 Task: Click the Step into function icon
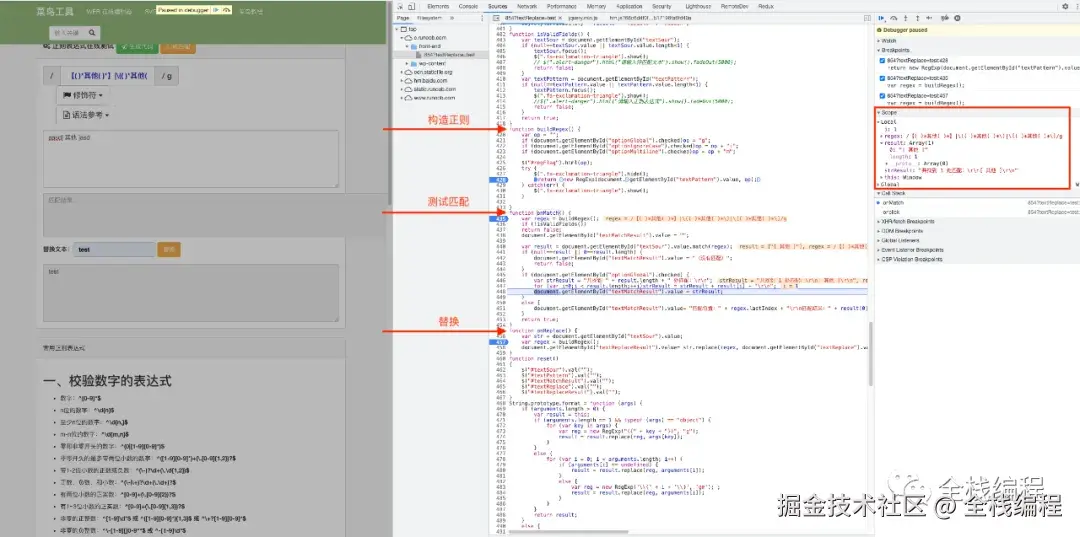pyautogui.click(x=906, y=19)
